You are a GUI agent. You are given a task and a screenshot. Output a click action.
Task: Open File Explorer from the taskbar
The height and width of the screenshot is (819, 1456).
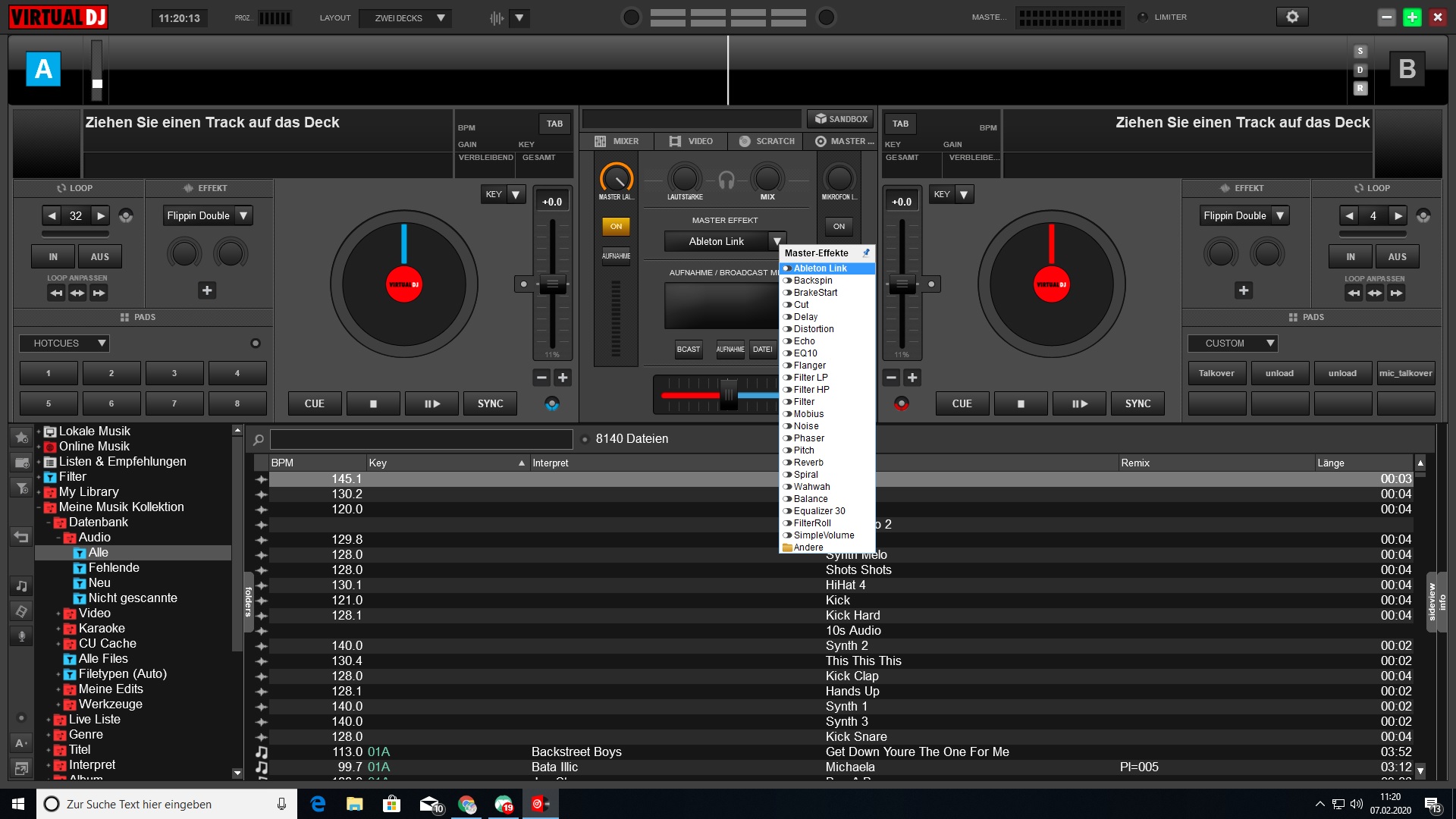[354, 804]
